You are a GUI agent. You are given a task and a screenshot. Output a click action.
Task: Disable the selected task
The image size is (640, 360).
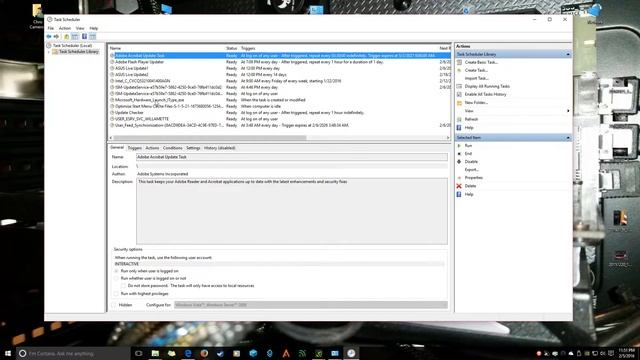tap(471, 162)
